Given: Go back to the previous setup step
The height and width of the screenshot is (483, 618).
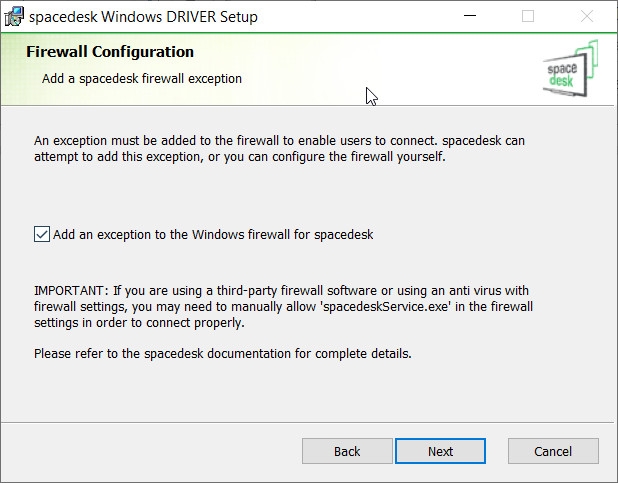Looking at the screenshot, I should [347, 451].
